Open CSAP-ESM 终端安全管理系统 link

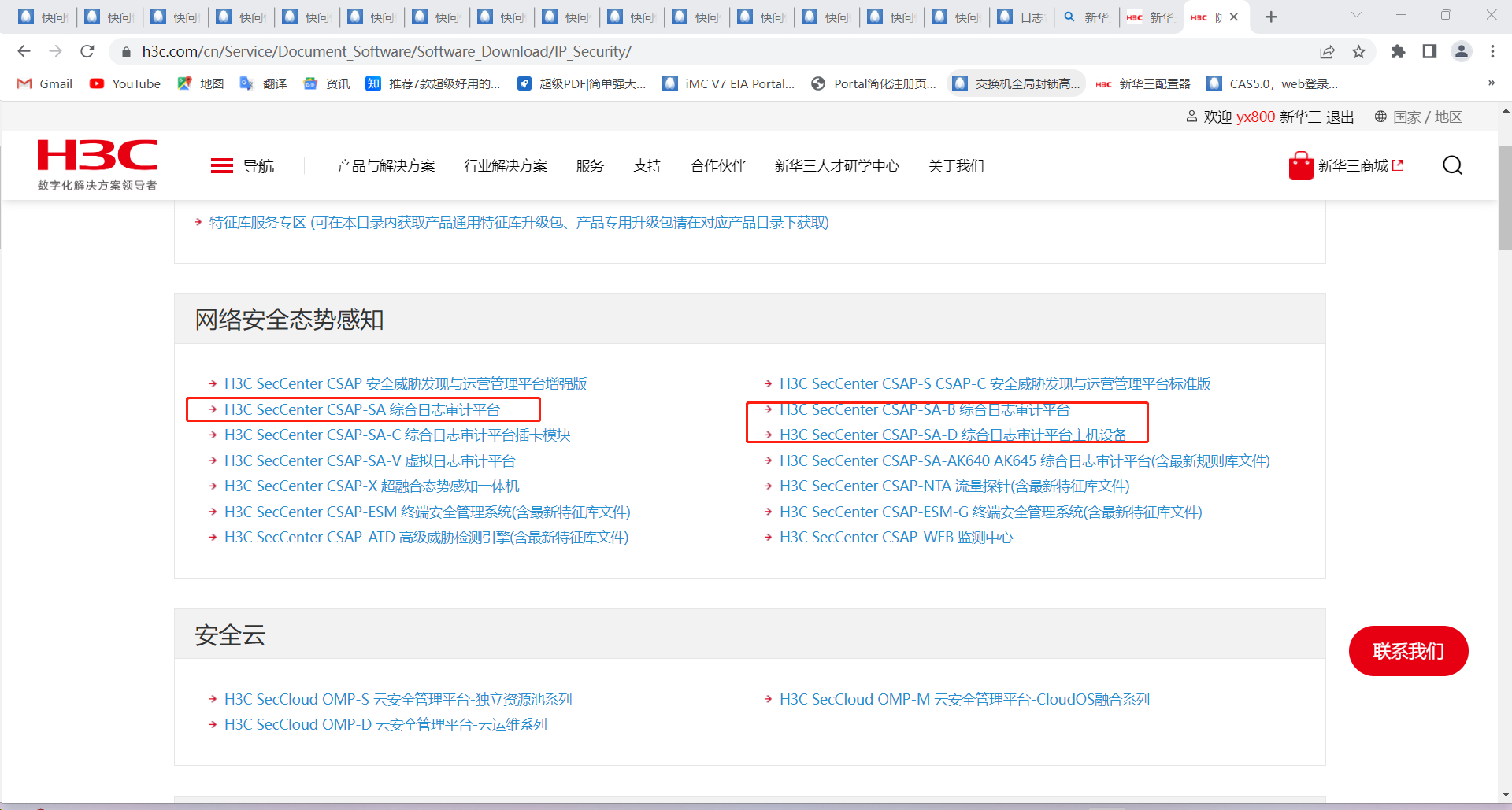428,512
